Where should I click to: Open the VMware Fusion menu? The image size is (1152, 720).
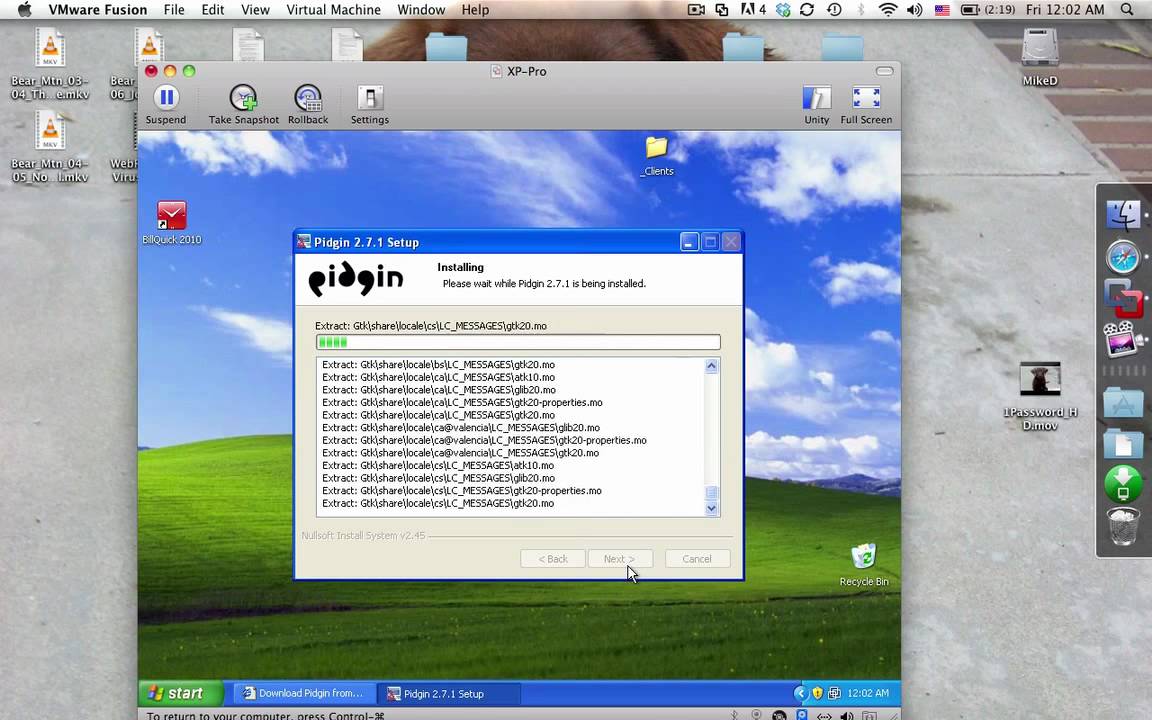(98, 10)
